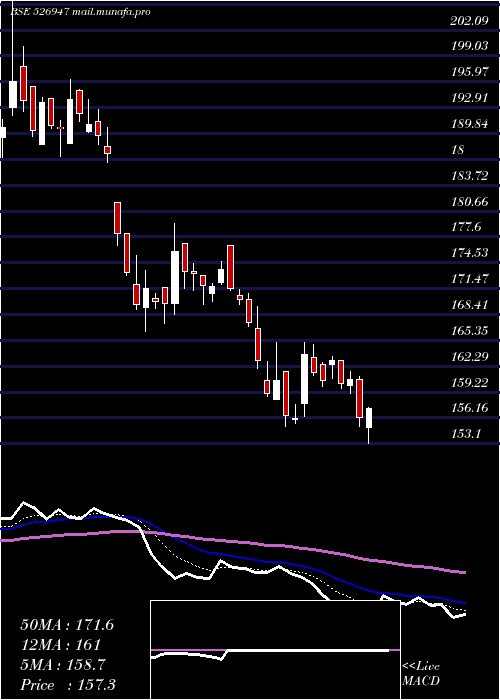
Task: Select the 162.29 price axis label
Action: (x=469, y=357)
